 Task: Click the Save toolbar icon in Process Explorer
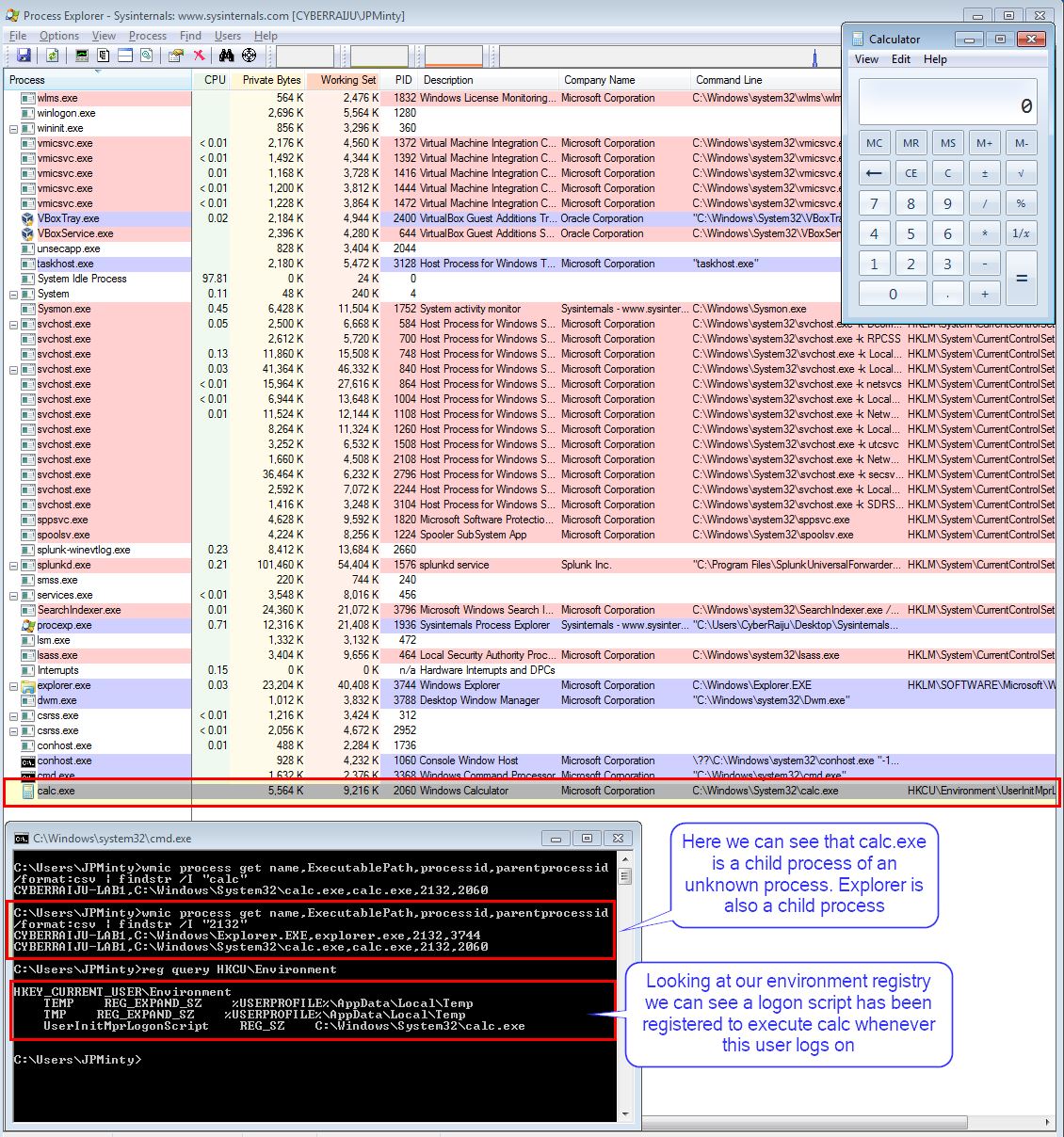click(24, 56)
